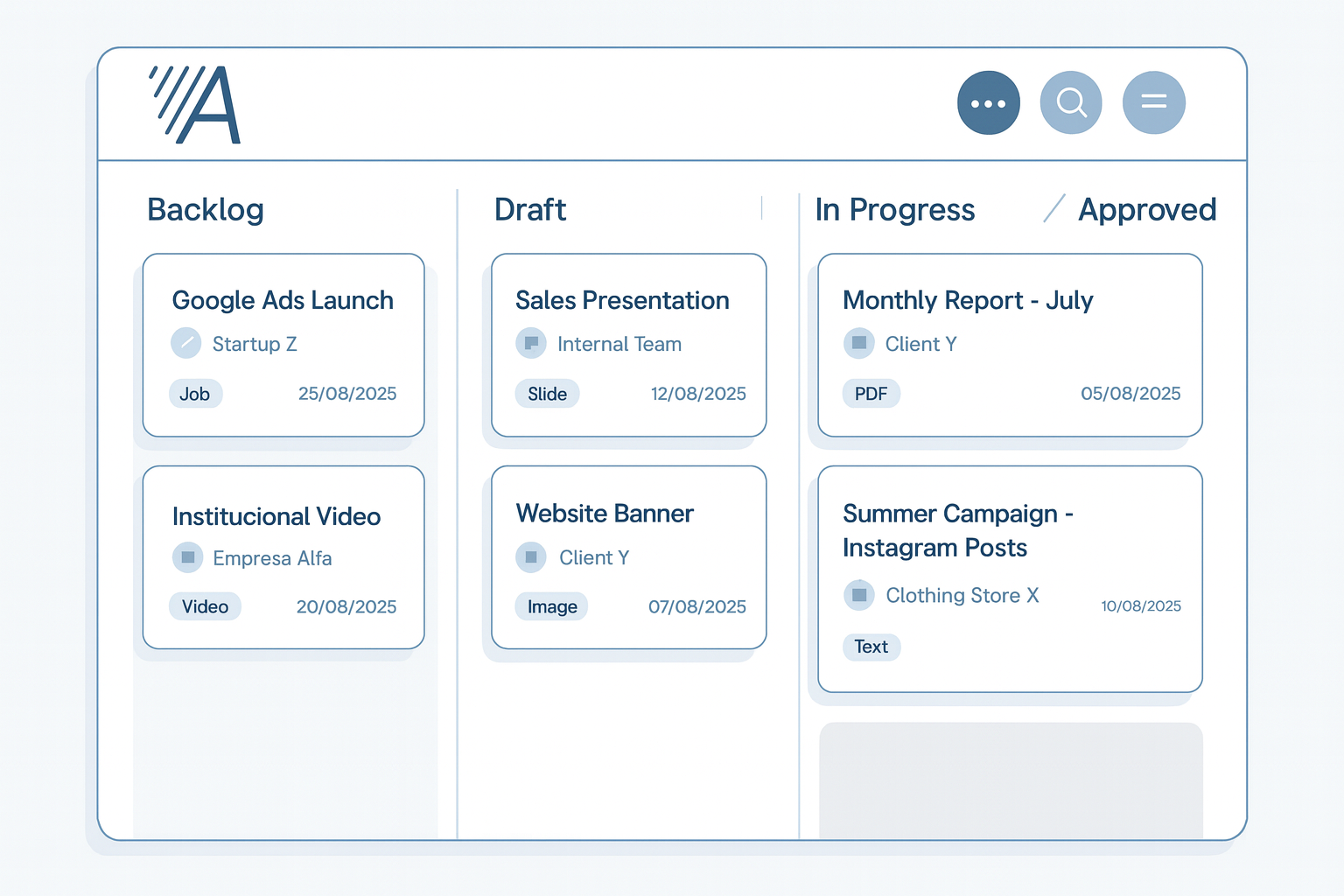Toggle the Job tag on Google Ads Launch
The image size is (1344, 896).
[x=195, y=394]
